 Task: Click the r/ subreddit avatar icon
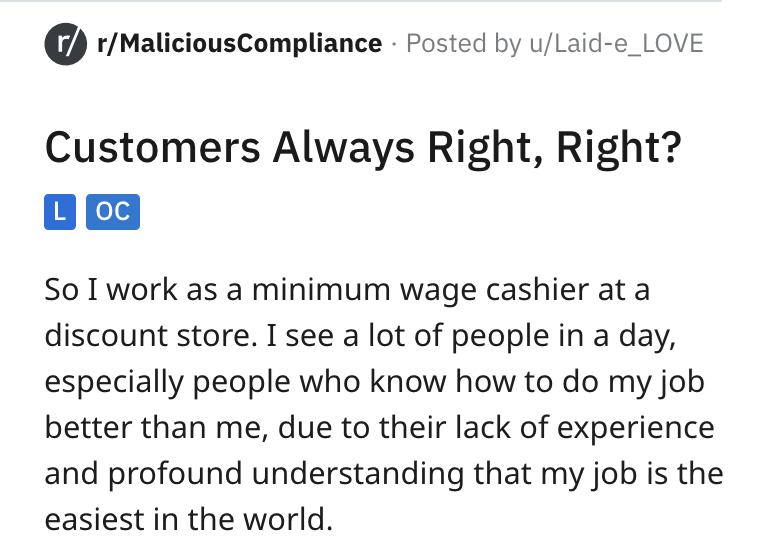click(63, 44)
